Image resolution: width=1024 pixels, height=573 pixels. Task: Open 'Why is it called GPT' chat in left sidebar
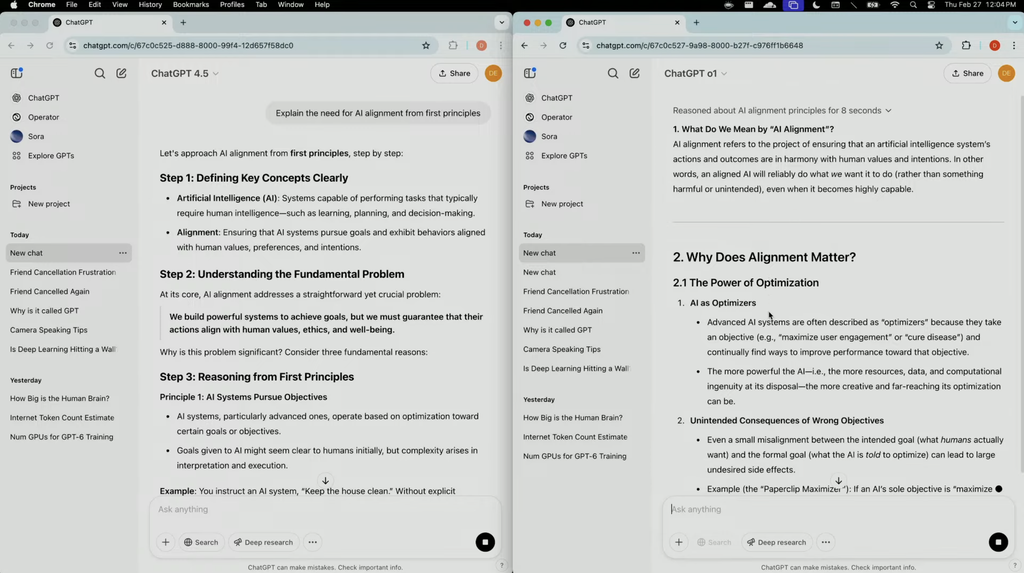[x=44, y=311]
